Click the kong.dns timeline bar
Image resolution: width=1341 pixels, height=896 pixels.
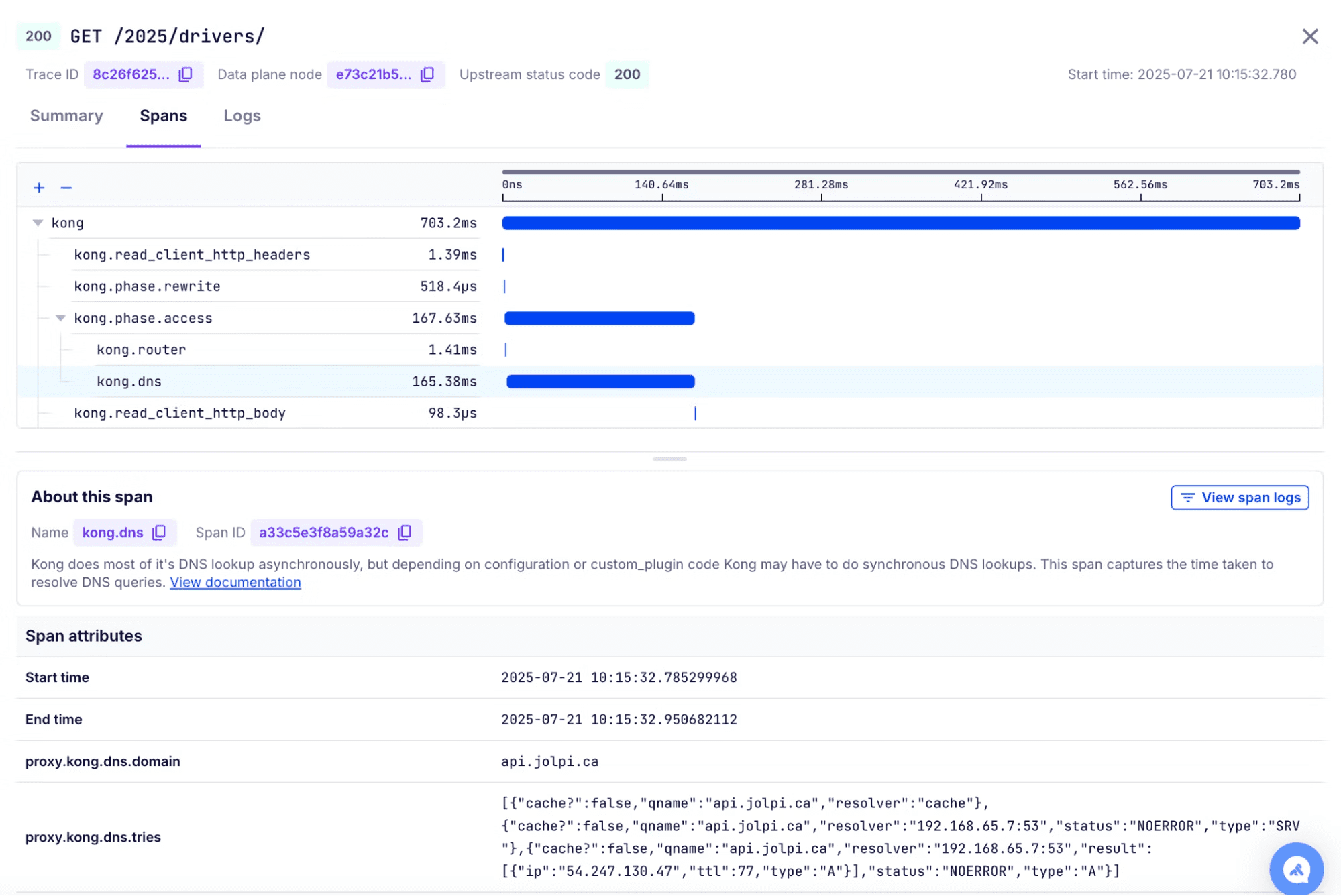point(600,382)
